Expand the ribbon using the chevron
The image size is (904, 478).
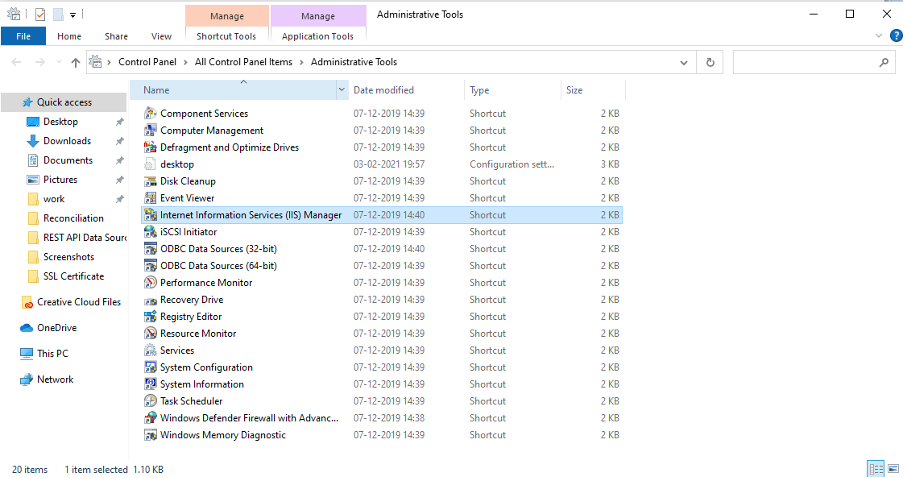tap(870, 36)
